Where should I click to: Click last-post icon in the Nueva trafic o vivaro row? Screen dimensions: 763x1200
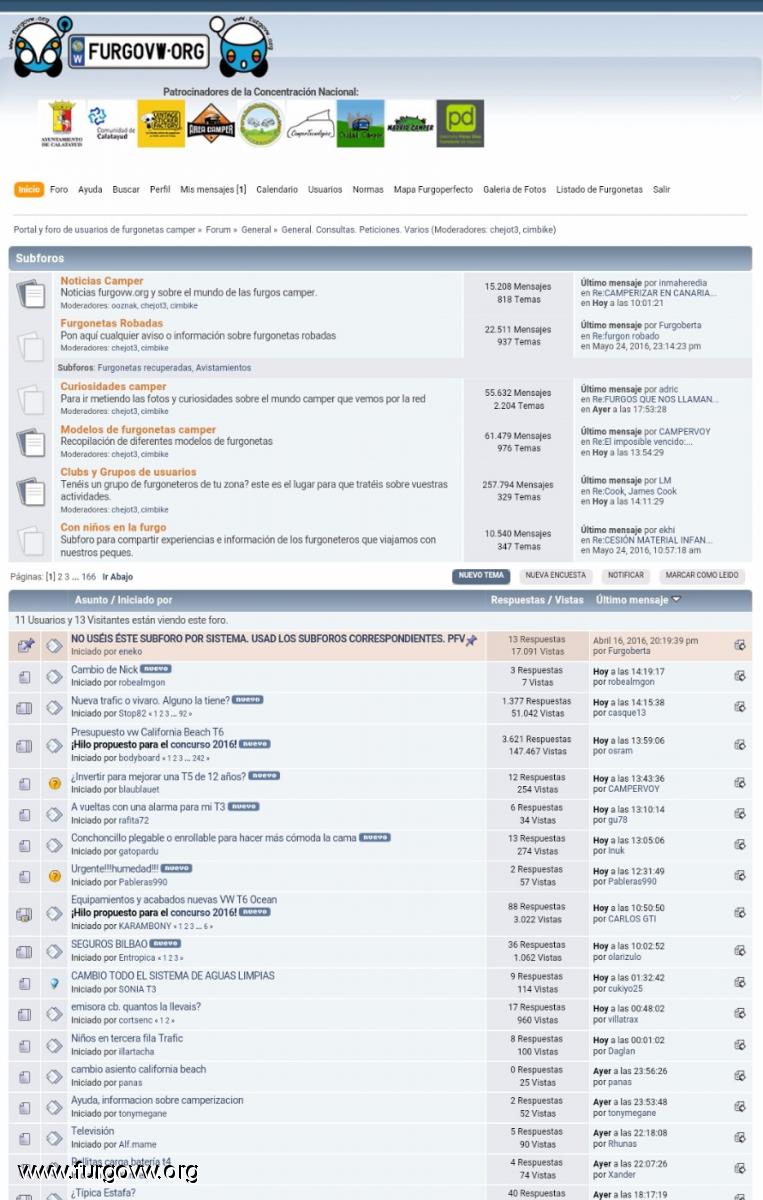coord(740,707)
